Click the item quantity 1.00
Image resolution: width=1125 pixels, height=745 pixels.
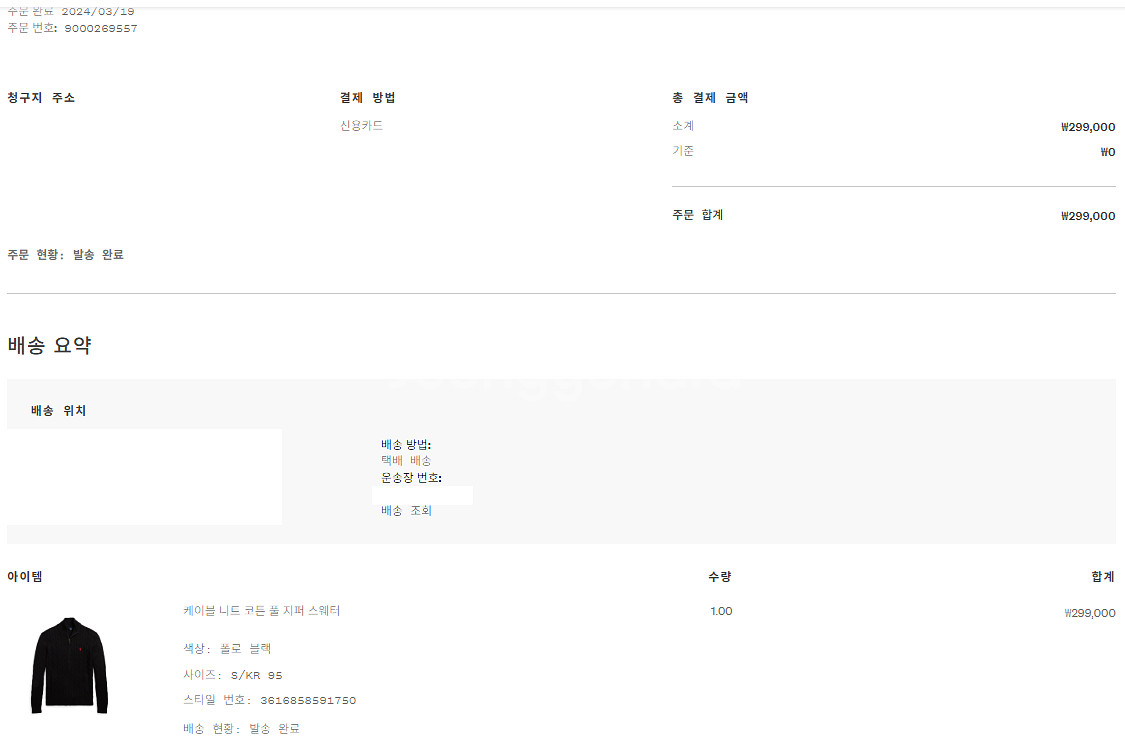pyautogui.click(x=721, y=611)
